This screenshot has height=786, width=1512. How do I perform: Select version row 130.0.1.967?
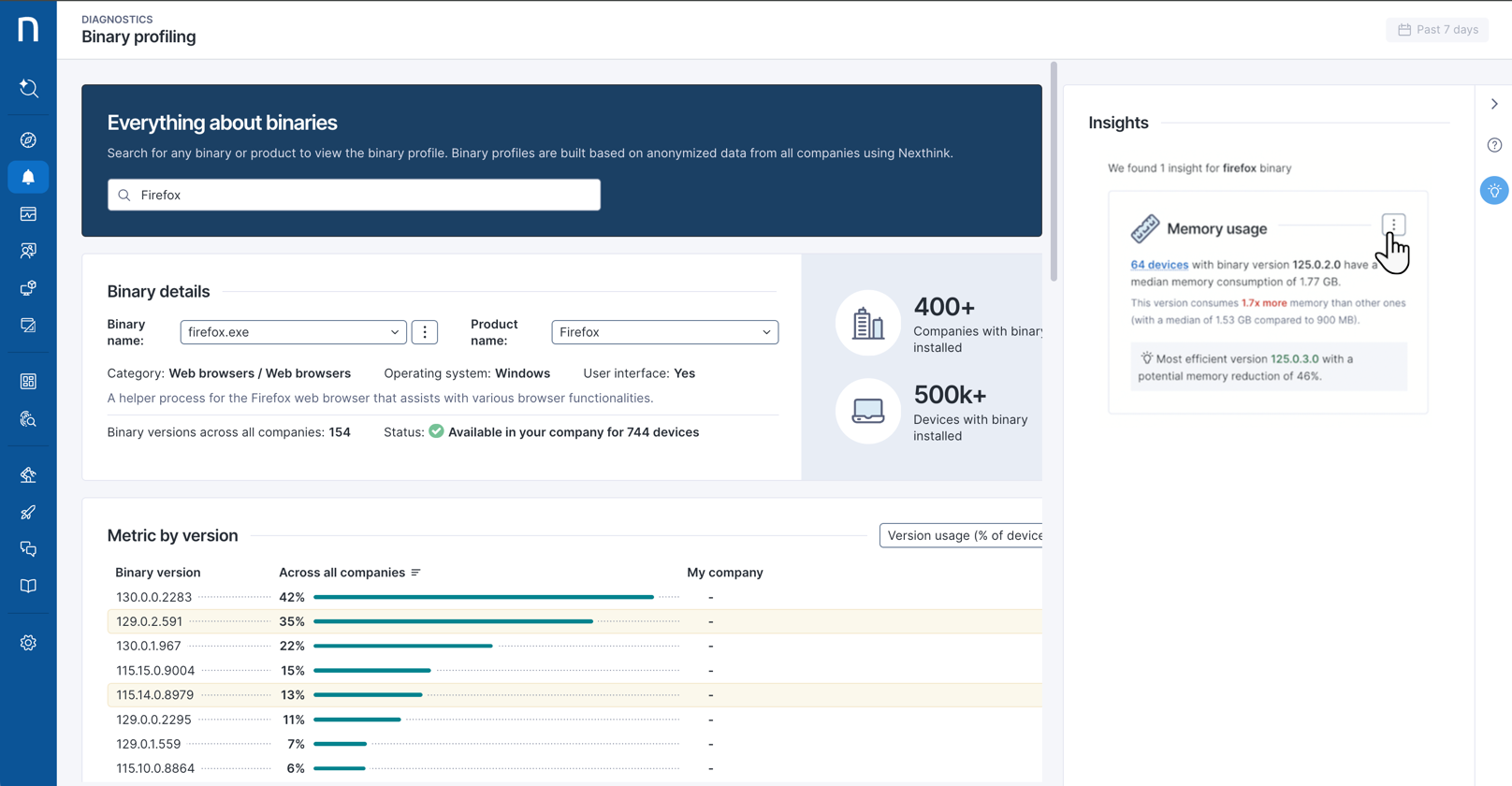coord(574,646)
